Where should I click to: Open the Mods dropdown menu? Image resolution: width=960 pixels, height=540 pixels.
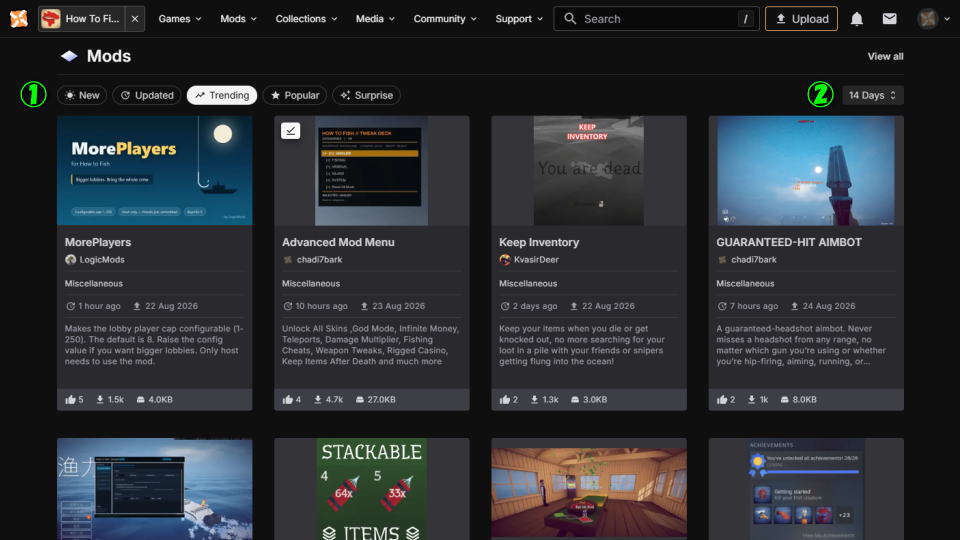[x=238, y=18]
